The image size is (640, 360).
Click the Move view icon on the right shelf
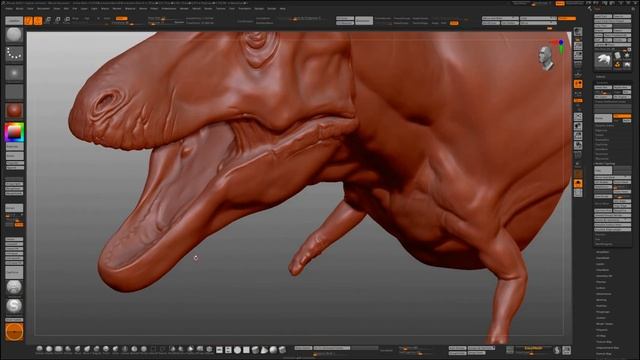578,126
